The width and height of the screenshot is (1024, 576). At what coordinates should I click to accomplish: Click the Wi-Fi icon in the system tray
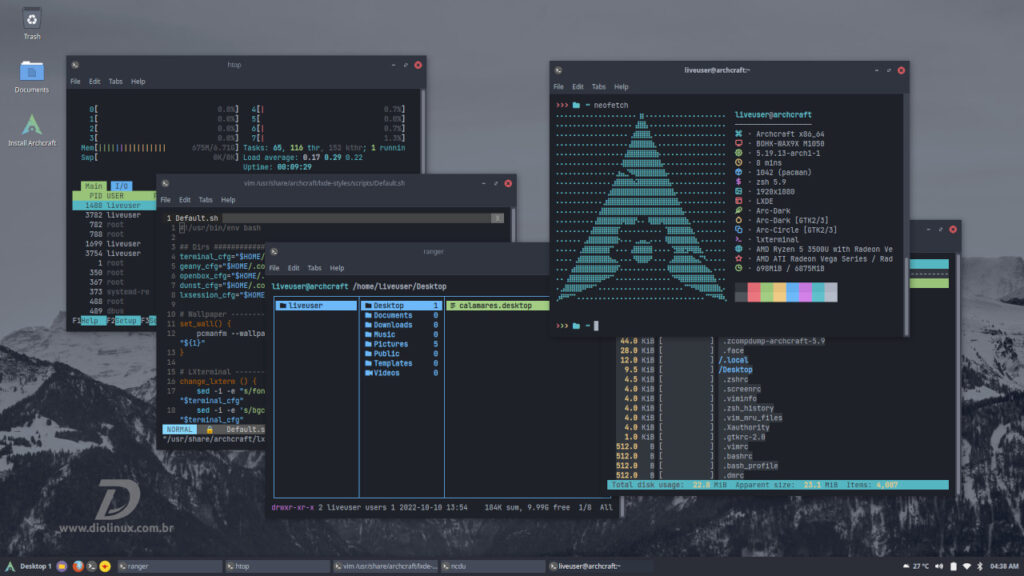pyautogui.click(x=965, y=565)
